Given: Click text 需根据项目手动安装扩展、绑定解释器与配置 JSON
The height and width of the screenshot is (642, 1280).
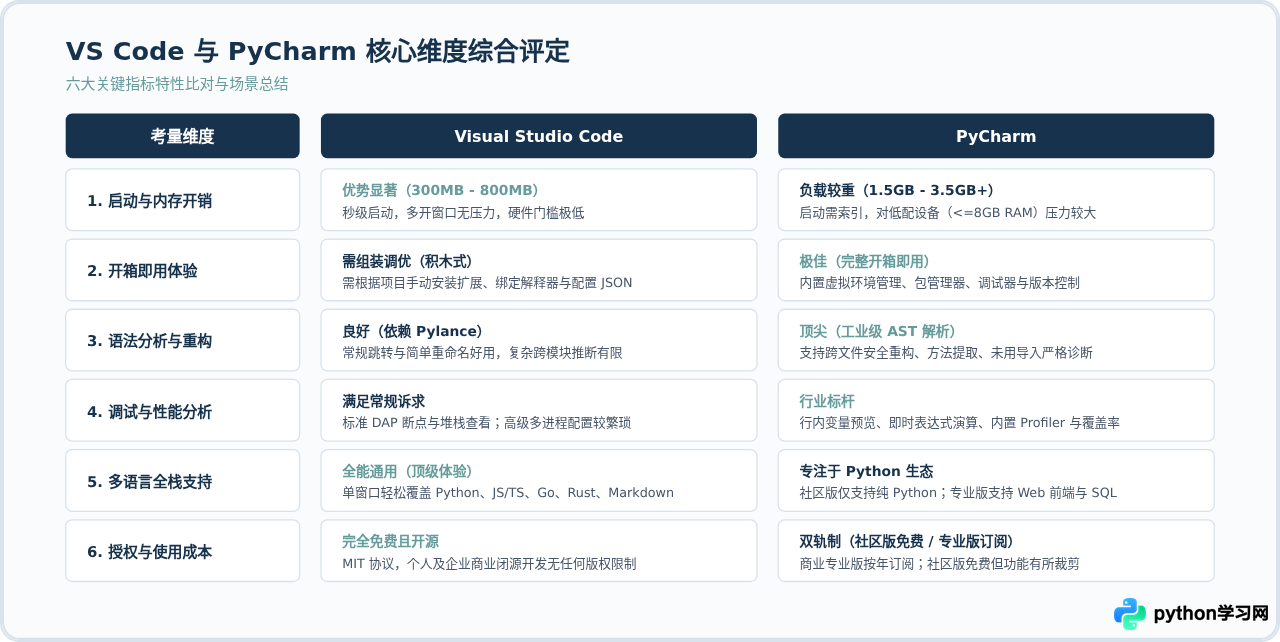Looking at the screenshot, I should [x=487, y=283].
